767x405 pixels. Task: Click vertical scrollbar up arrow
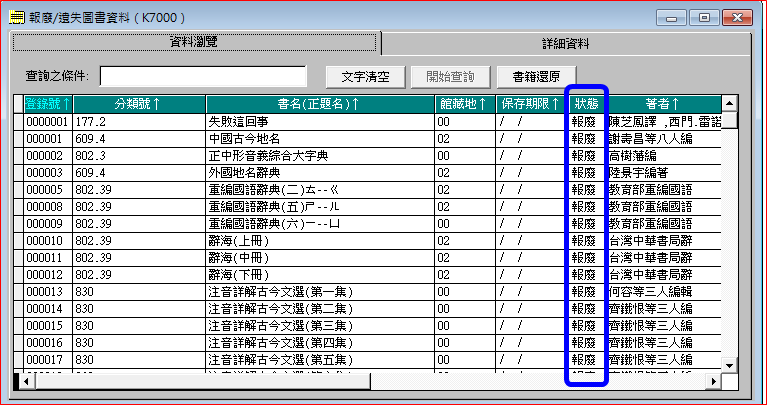coord(729,103)
